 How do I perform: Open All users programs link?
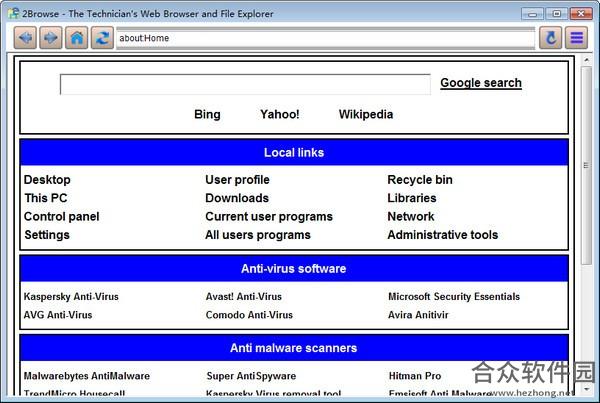258,235
